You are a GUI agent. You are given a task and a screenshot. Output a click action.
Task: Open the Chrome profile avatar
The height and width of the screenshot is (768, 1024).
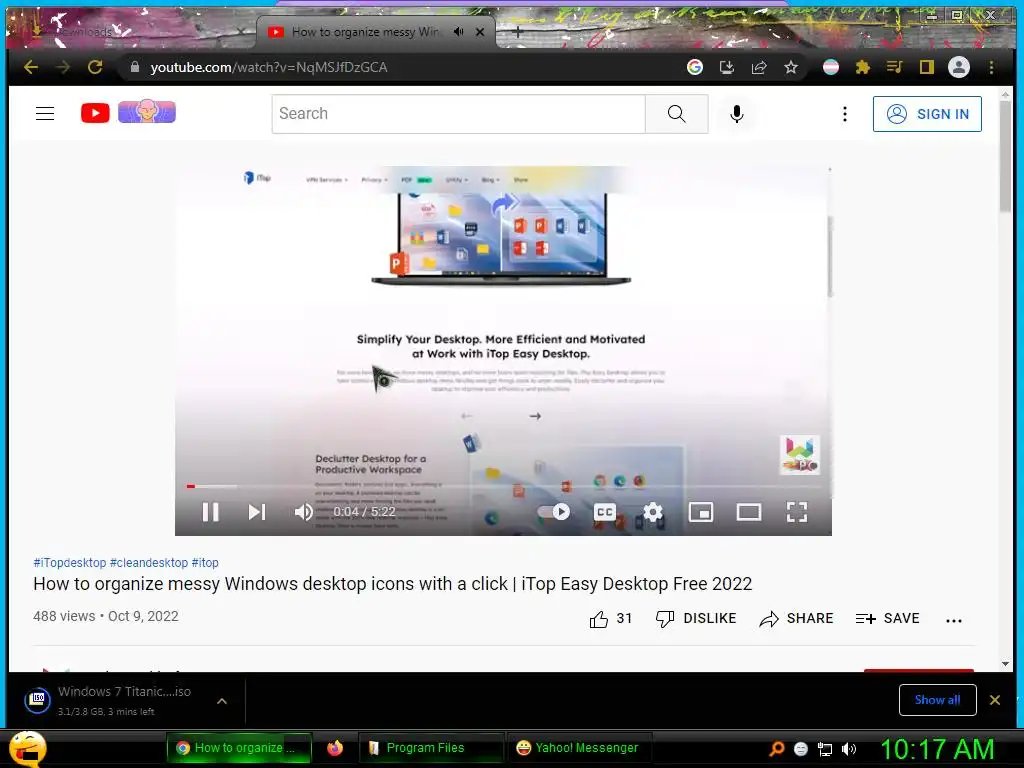(959, 67)
